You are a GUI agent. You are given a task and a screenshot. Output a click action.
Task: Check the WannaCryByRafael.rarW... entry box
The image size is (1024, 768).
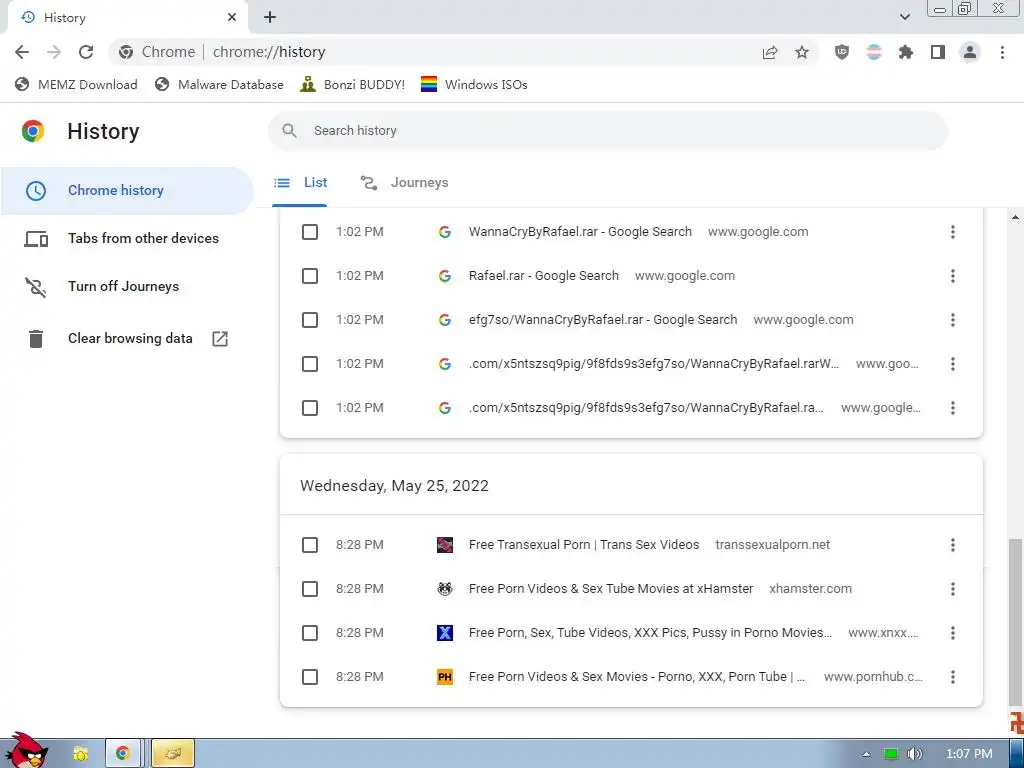(310, 364)
